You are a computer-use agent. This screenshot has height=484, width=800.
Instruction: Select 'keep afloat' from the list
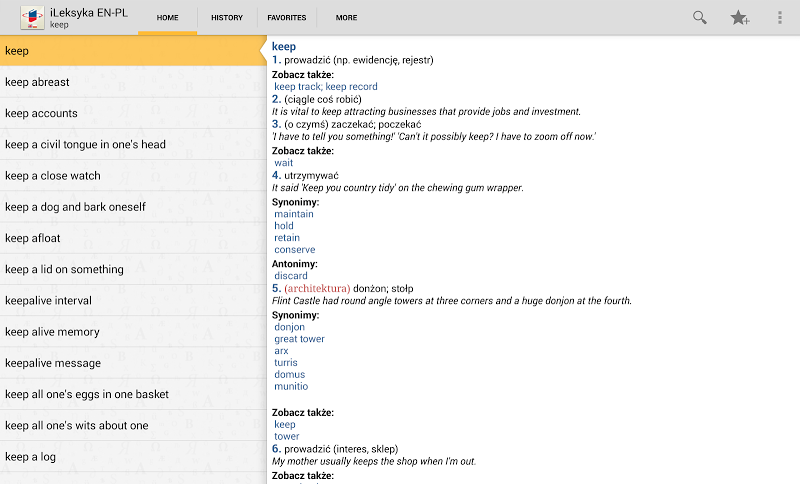pos(31,238)
